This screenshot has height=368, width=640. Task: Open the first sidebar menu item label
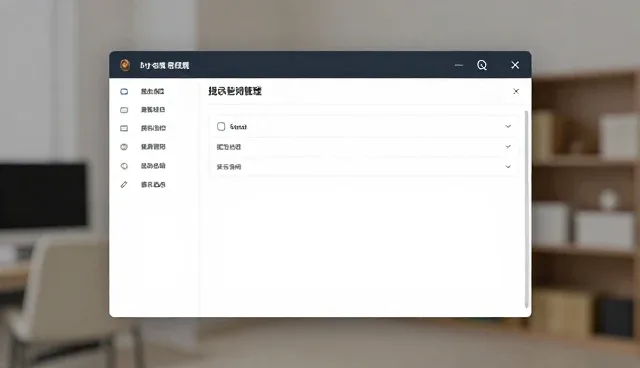(x=153, y=91)
